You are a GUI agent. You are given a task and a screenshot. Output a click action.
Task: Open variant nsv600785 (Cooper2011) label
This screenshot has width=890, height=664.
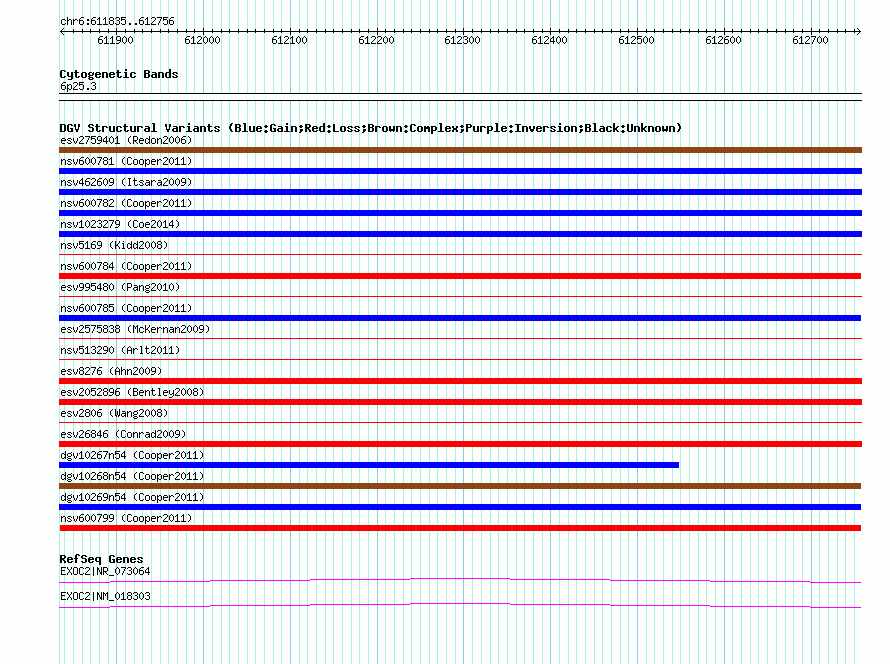[126, 308]
